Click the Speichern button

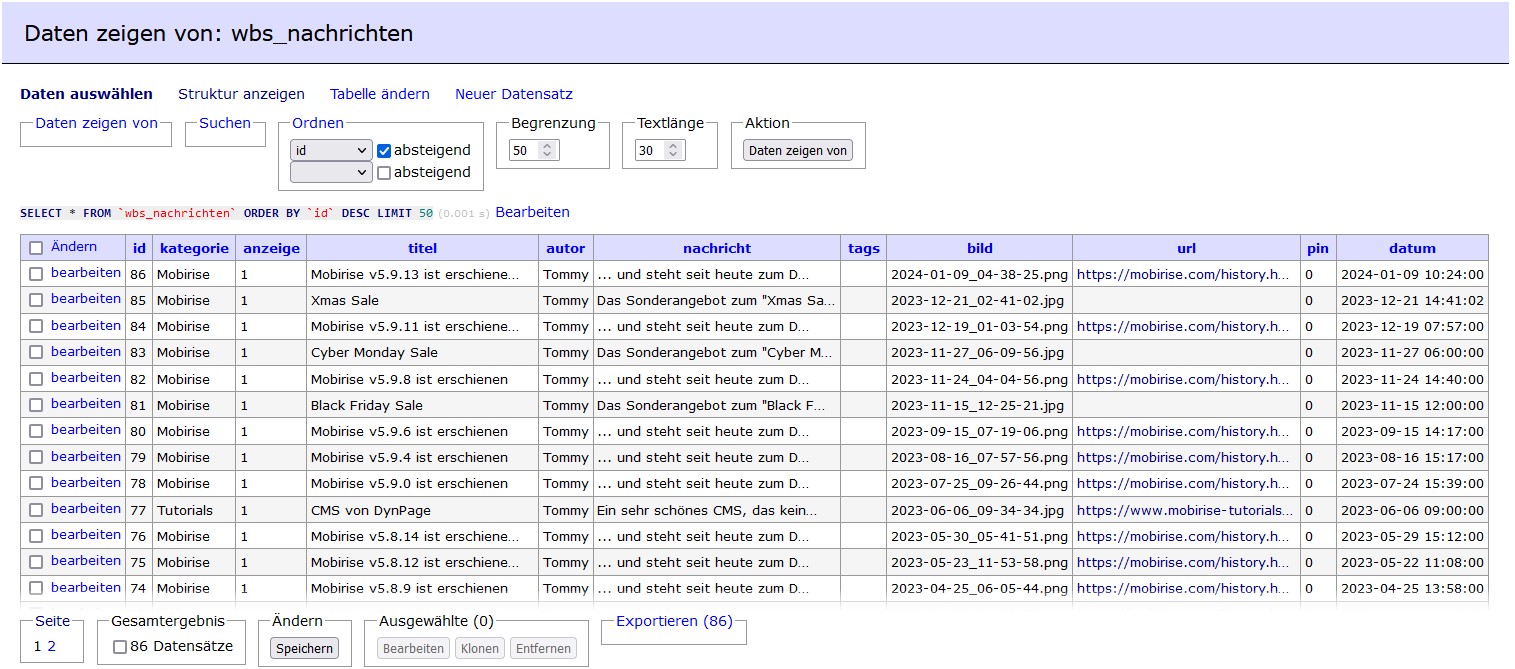[x=305, y=648]
